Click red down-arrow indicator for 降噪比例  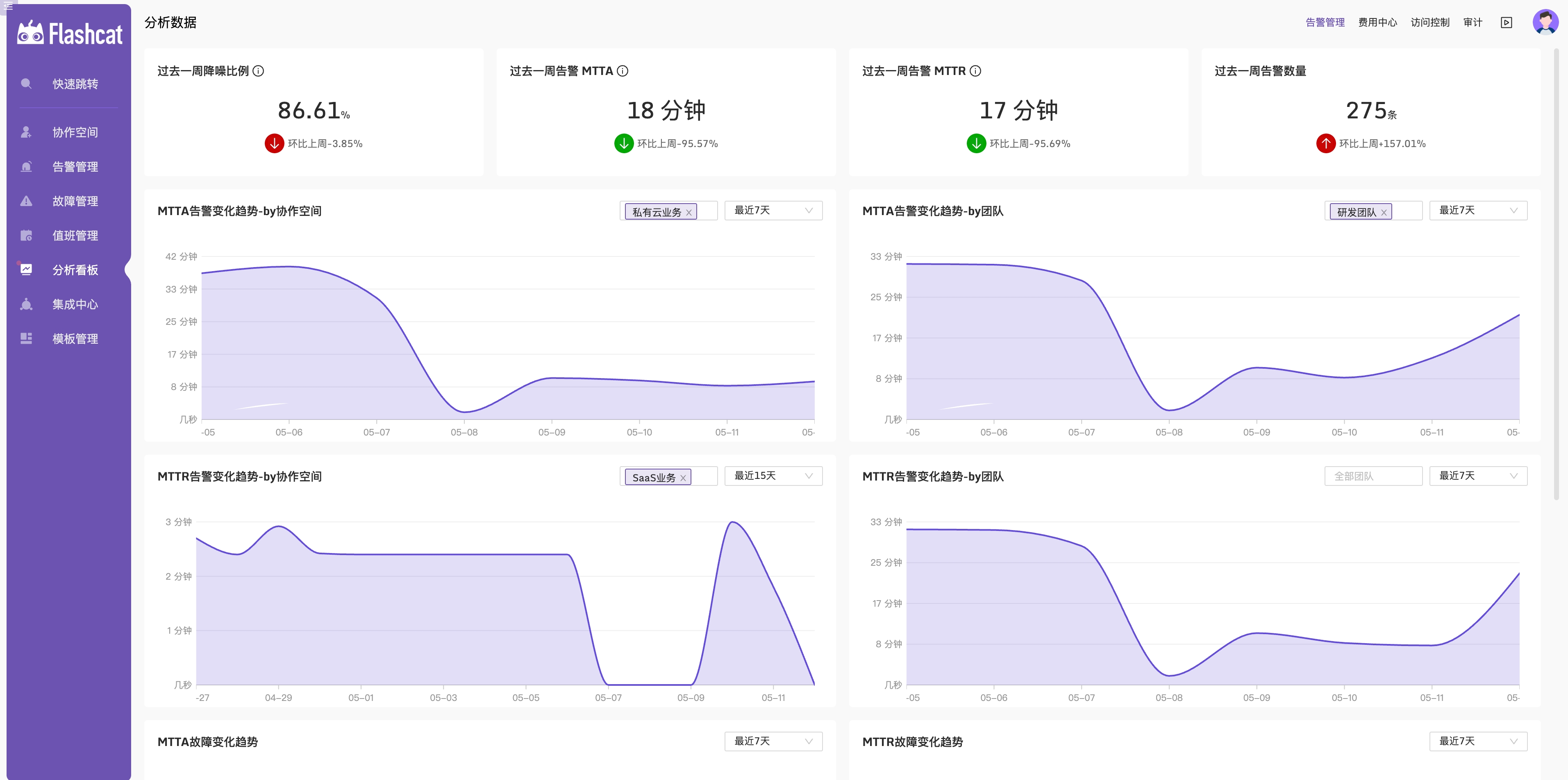tap(275, 144)
